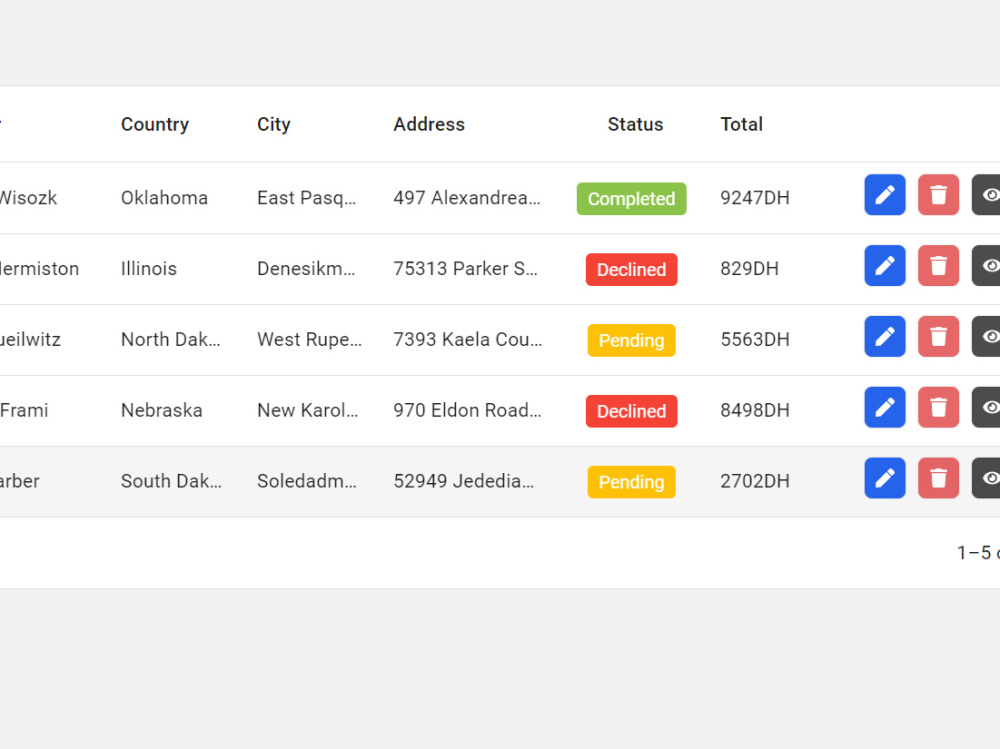Viewport: 1000px width, 749px height.
Task: Select the 497 Alexandrea address cell
Action: [x=467, y=198]
